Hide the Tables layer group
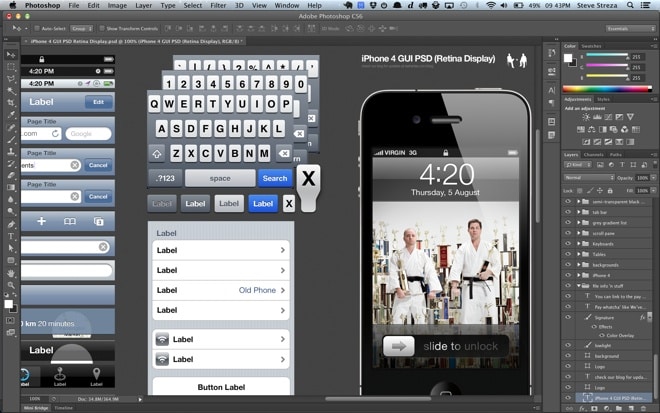This screenshot has height=413, width=660. click(x=568, y=254)
